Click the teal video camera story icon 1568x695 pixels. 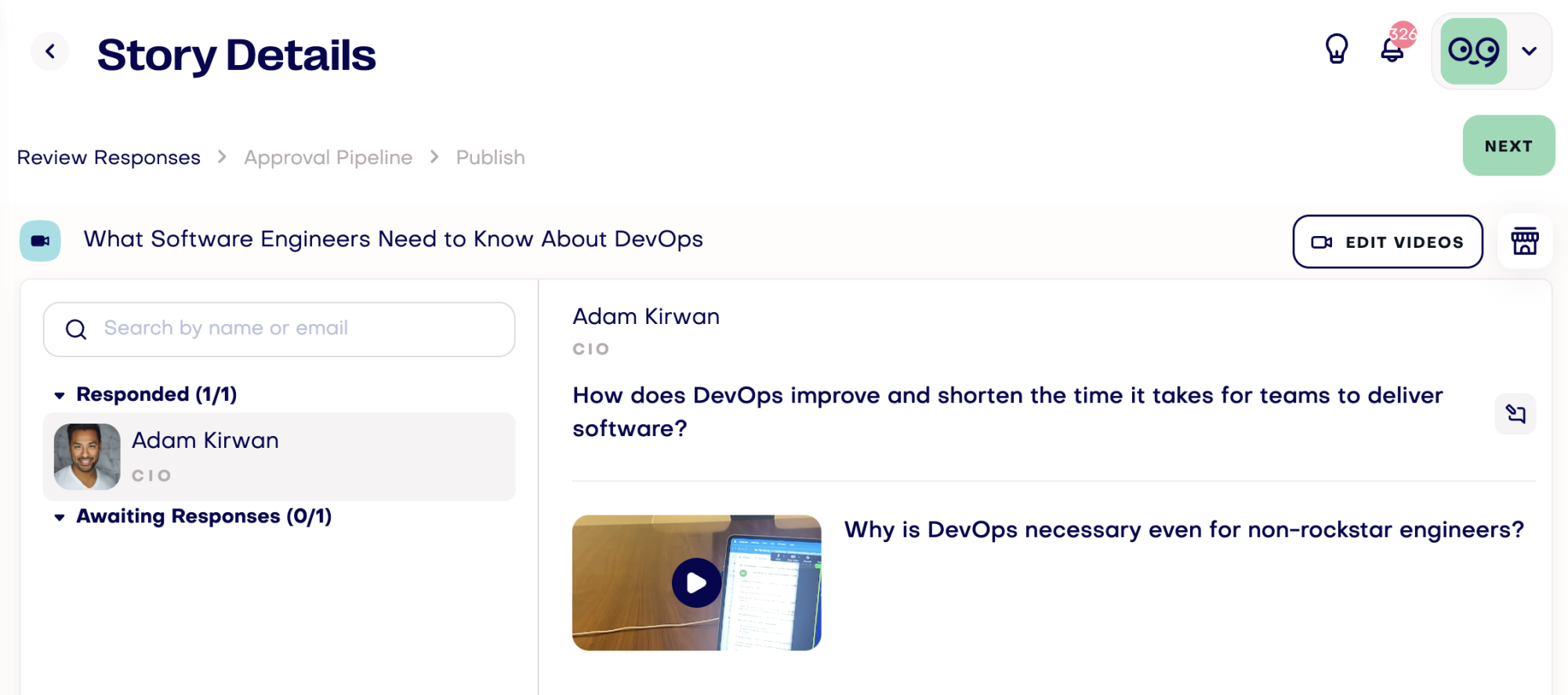point(40,241)
